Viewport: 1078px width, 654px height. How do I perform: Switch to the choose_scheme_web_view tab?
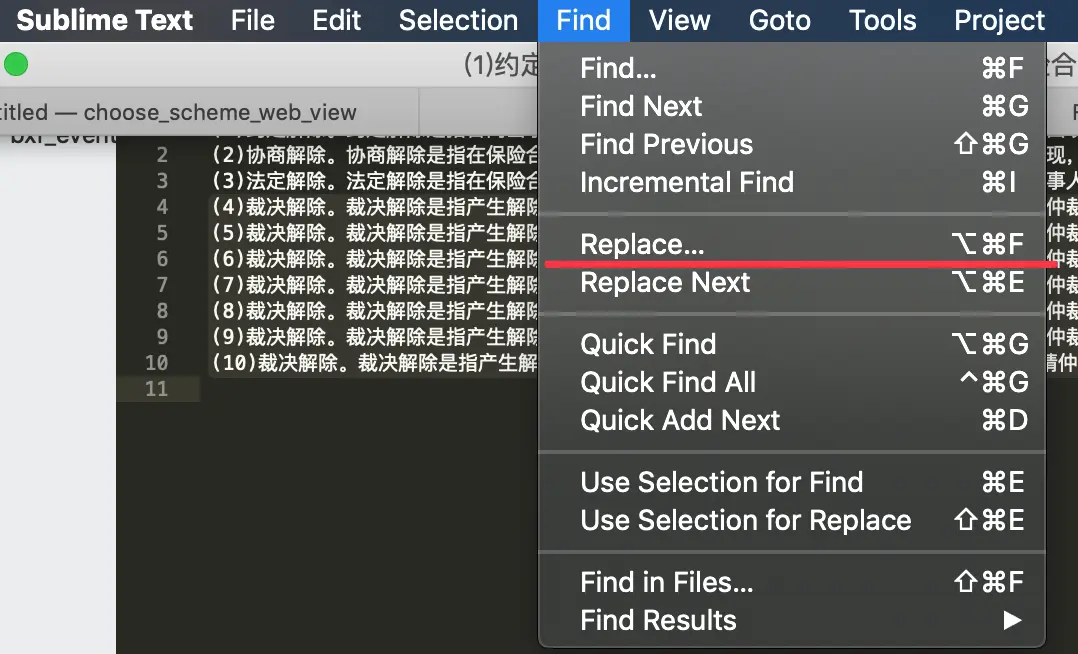tap(200, 113)
